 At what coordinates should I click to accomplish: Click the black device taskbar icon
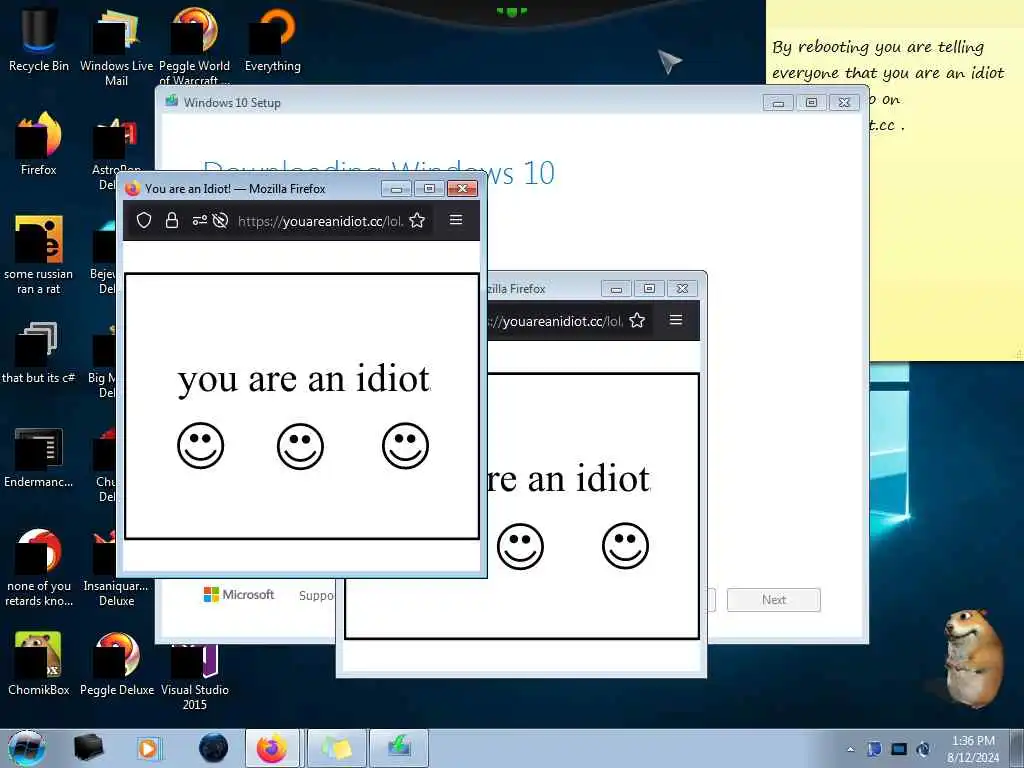tap(88, 748)
